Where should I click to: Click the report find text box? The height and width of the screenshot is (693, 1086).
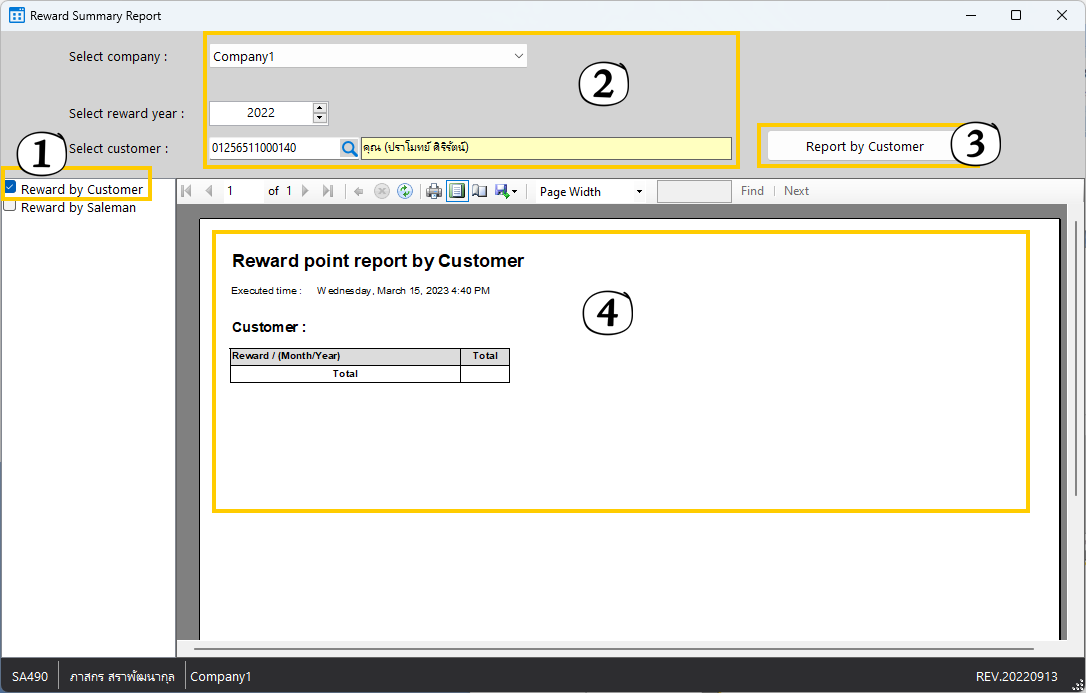tap(693, 191)
